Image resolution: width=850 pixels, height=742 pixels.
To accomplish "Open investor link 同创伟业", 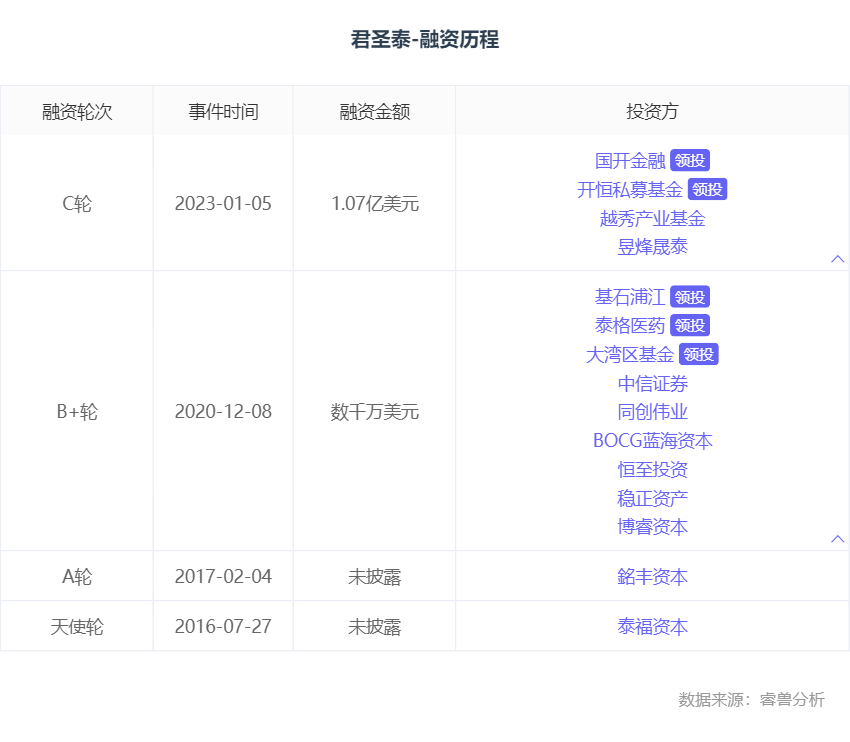I will (653, 412).
